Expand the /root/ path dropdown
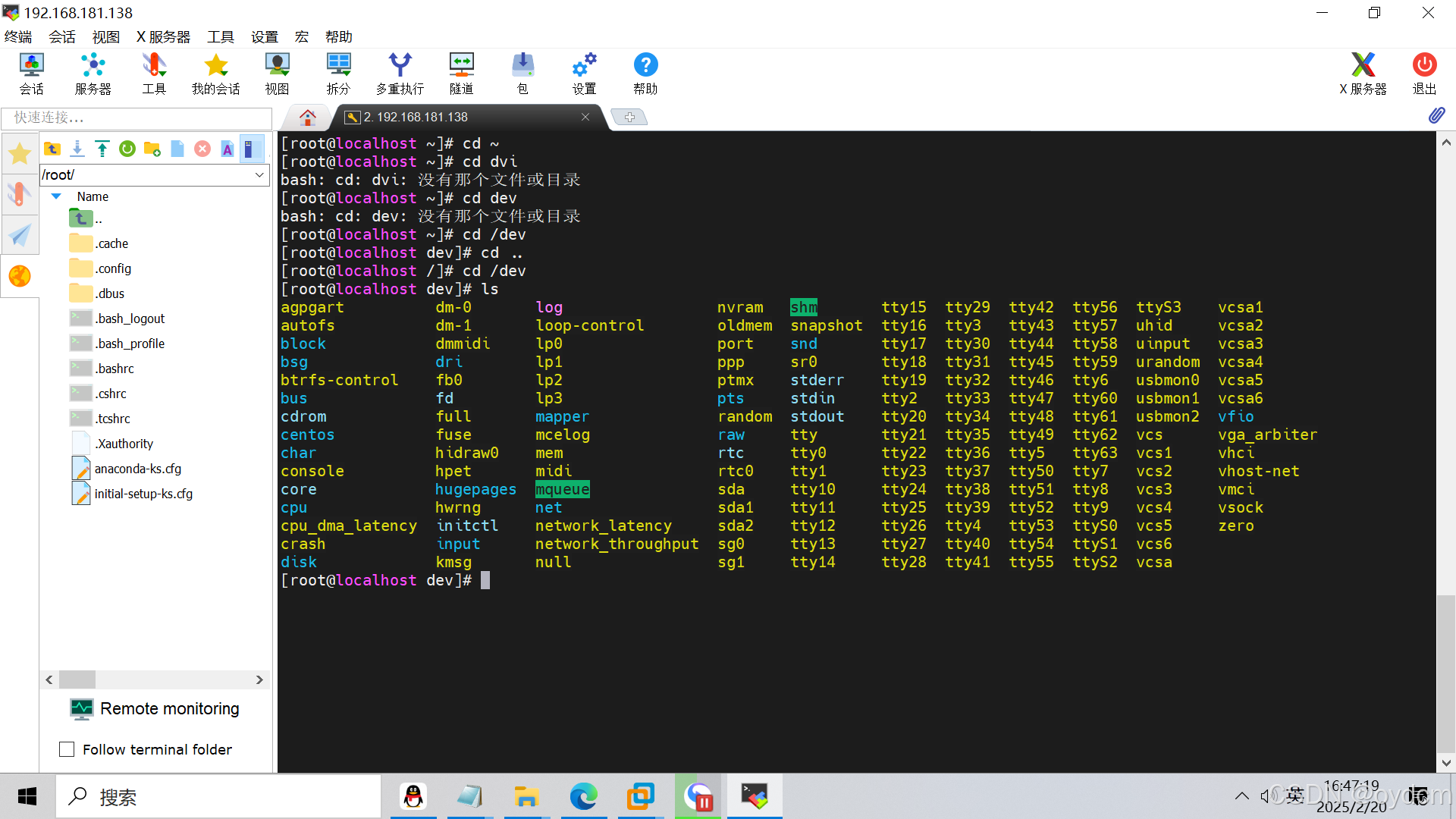This screenshot has height=819, width=1456. 259,174
